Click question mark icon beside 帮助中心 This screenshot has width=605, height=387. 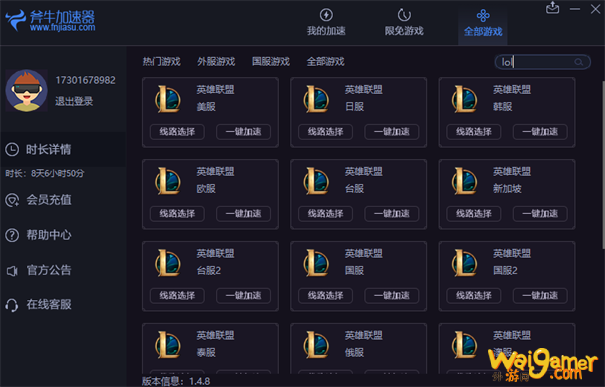point(12,235)
